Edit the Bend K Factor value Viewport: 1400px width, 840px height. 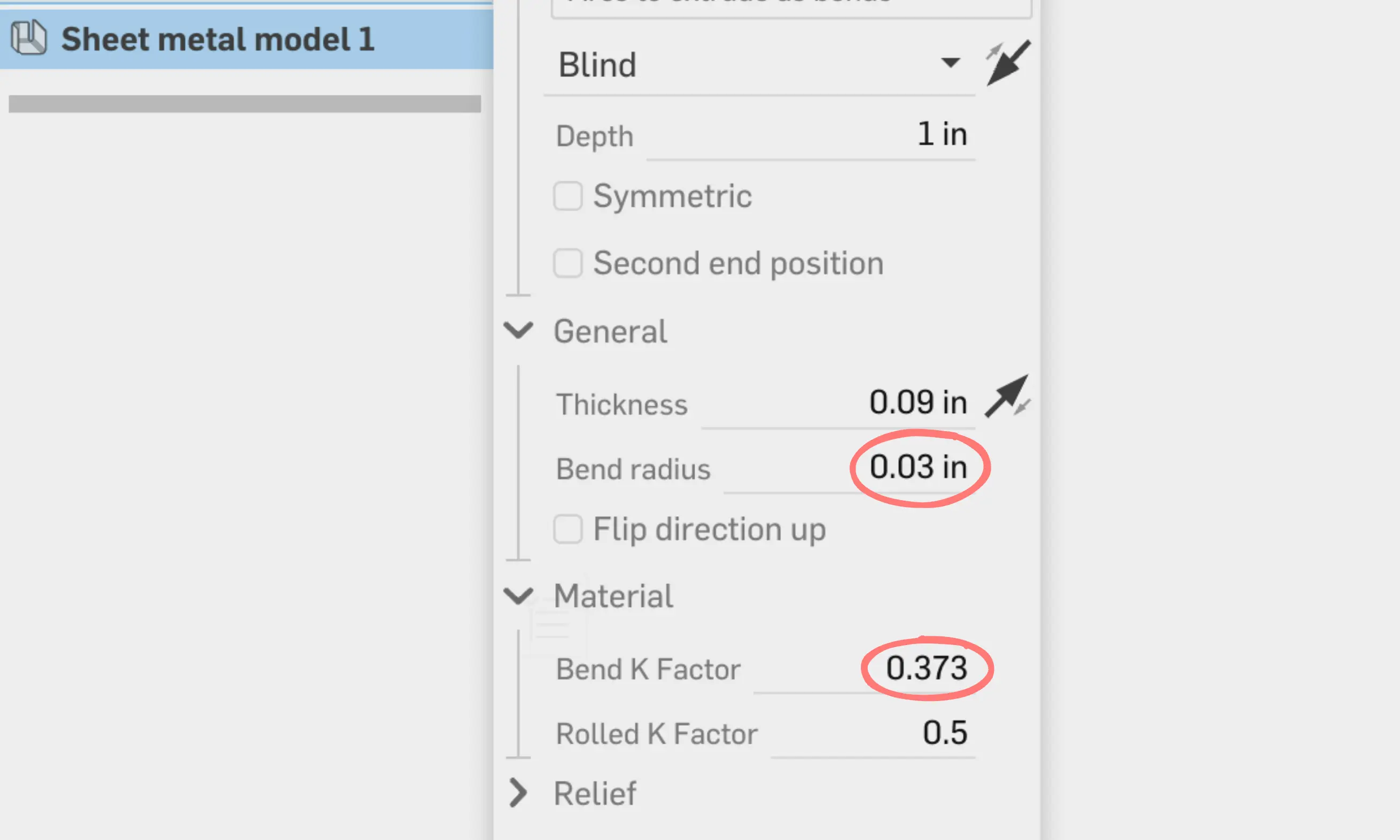(864, 668)
